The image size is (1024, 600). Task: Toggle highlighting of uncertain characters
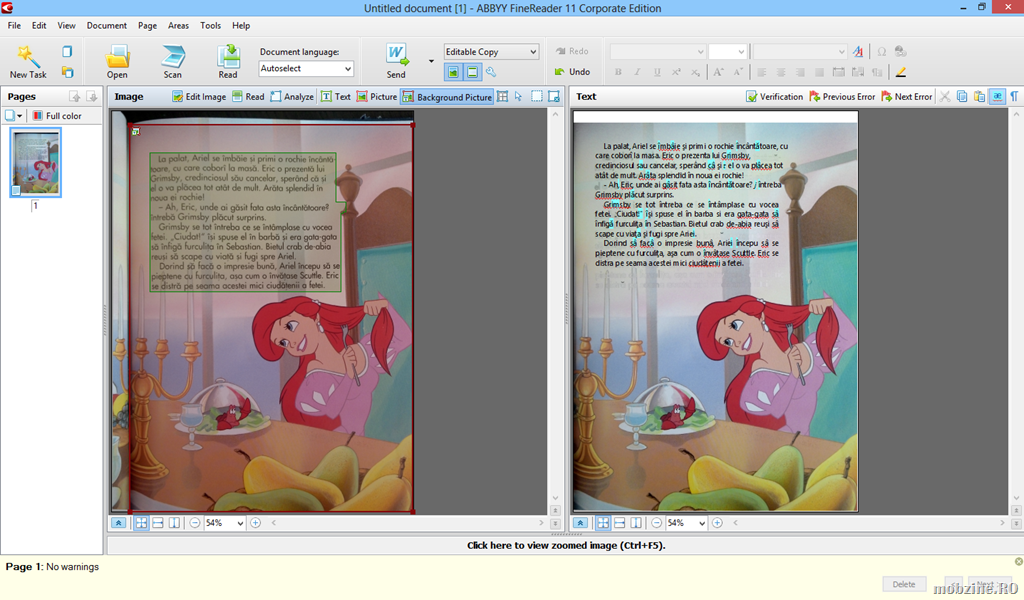996,97
